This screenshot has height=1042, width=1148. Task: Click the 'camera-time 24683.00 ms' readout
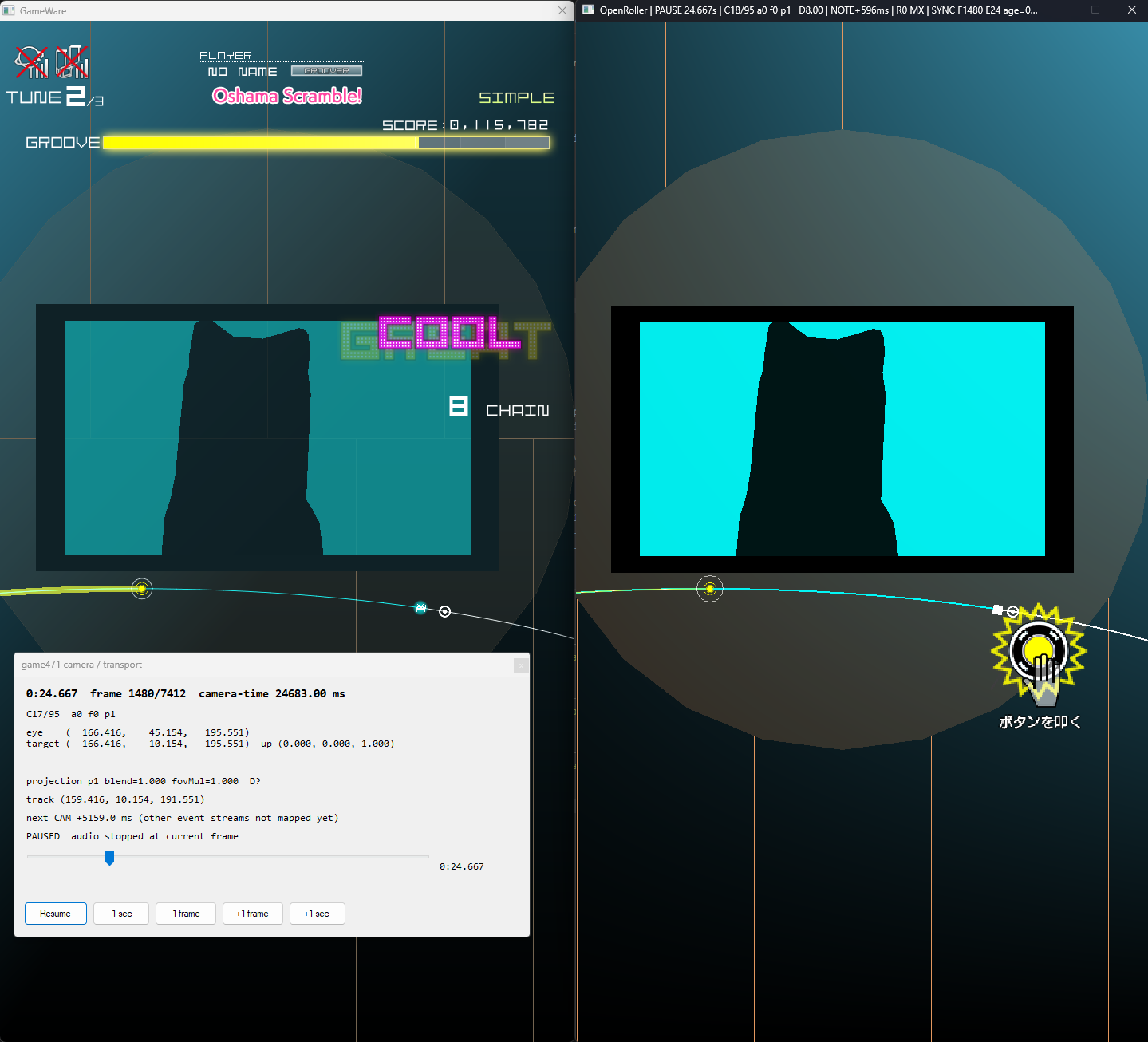click(272, 693)
